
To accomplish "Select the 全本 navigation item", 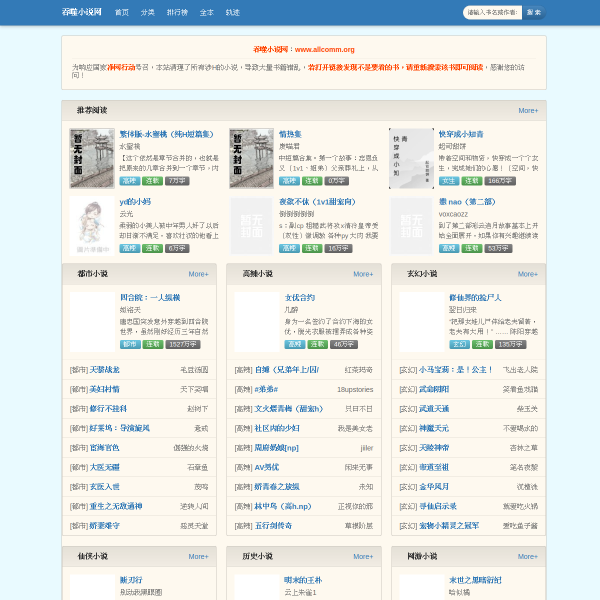I will (x=207, y=13).
